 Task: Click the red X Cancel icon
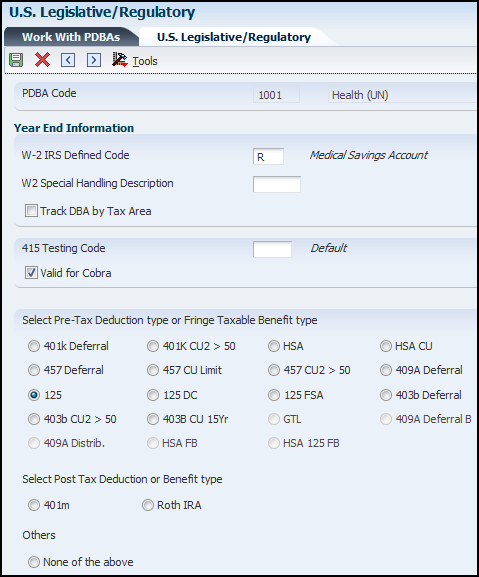point(42,60)
